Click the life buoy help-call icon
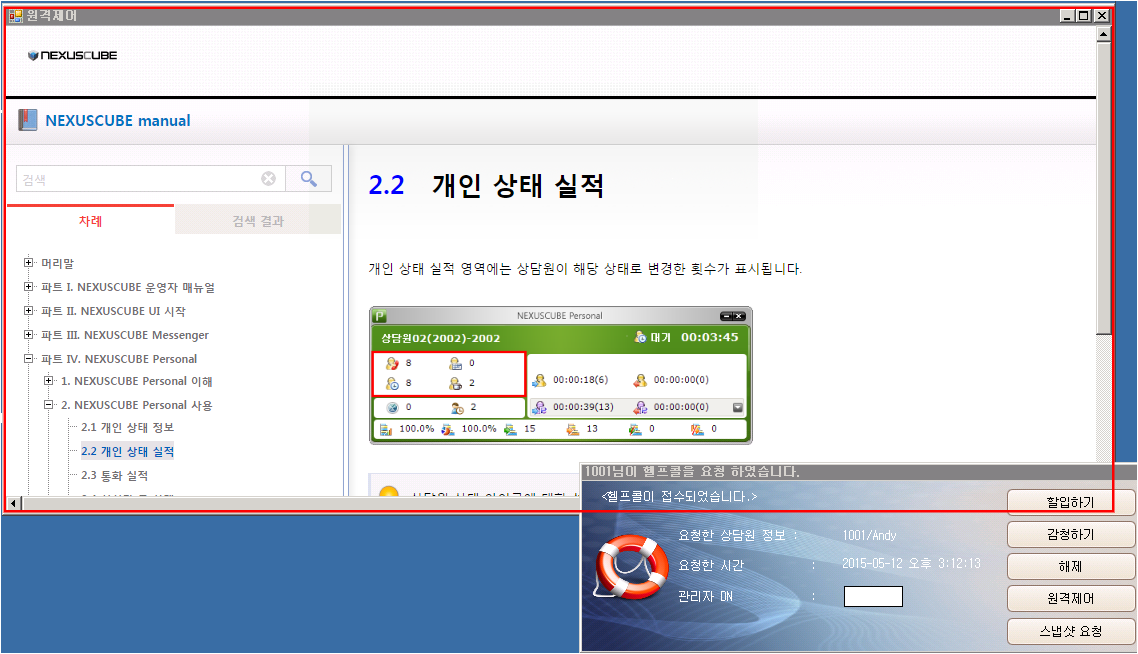 tap(631, 567)
